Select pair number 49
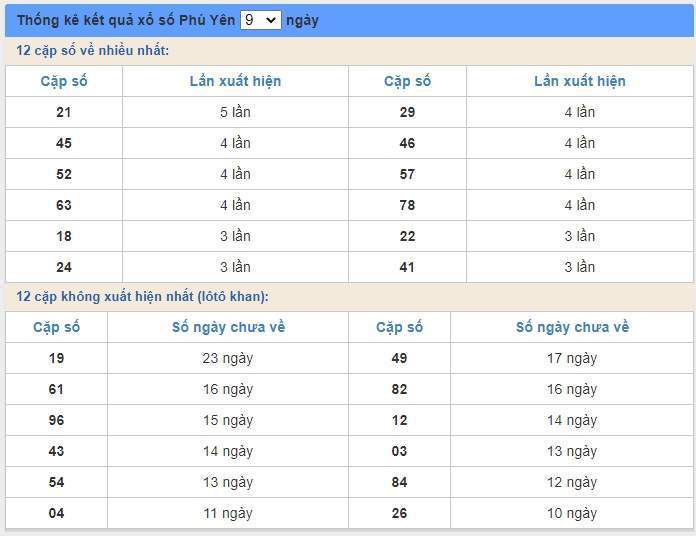Screen dimensions: 696x536 (x=399, y=358)
